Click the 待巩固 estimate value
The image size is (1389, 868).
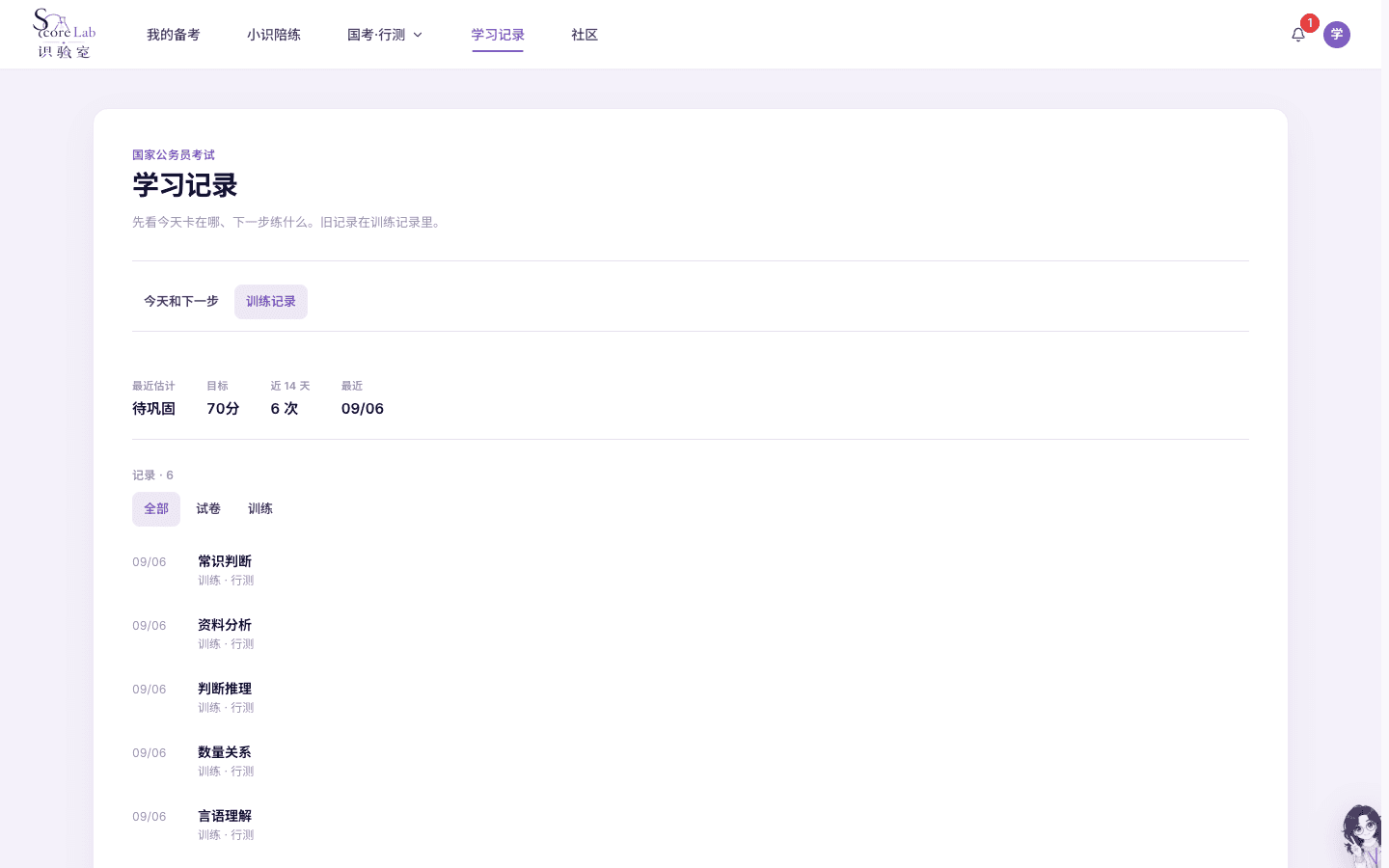pos(153,409)
